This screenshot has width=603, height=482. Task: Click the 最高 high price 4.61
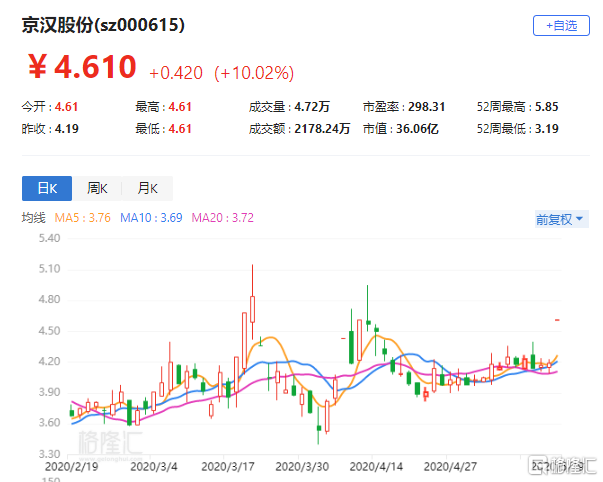click(x=180, y=107)
